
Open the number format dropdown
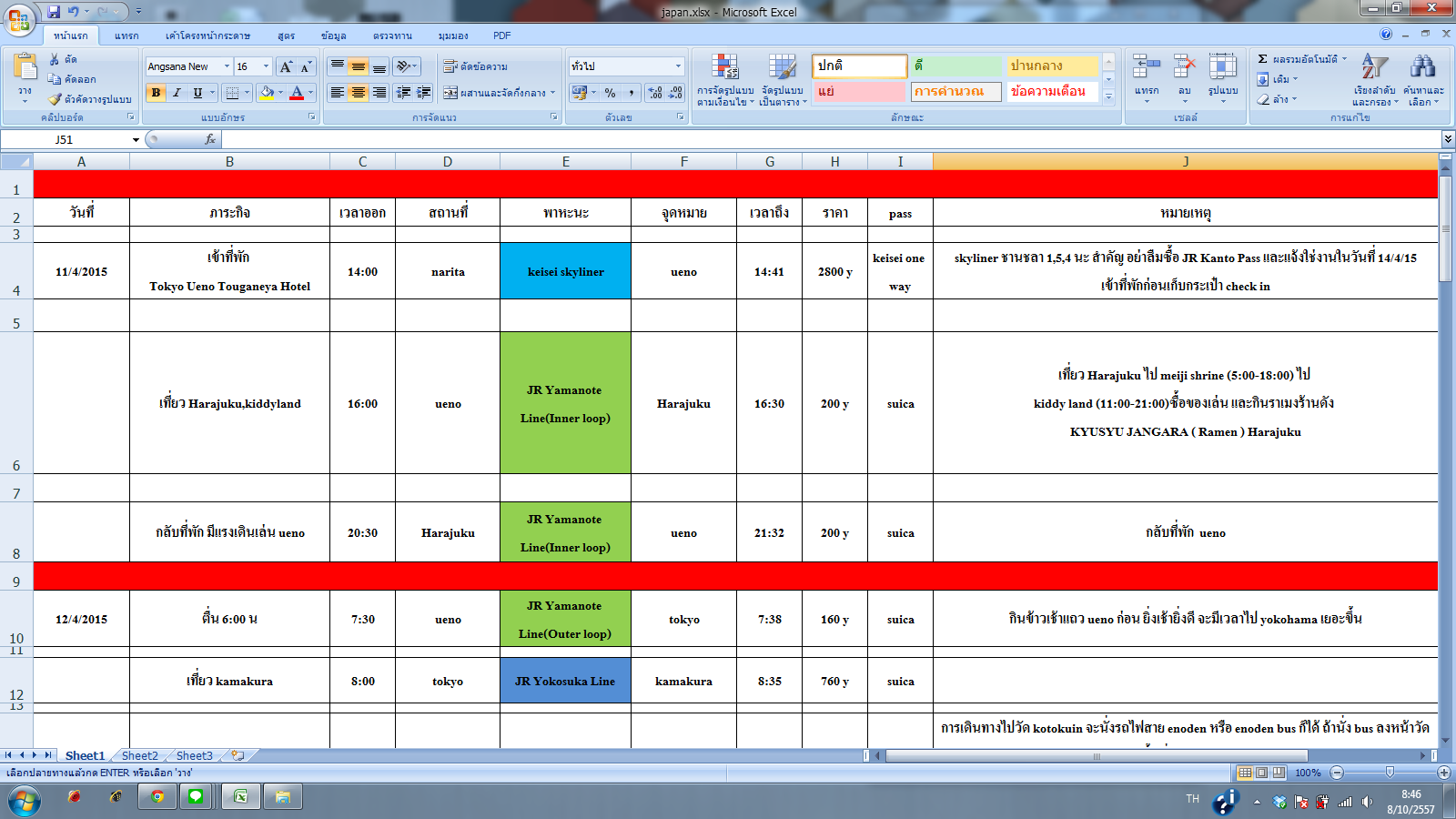(x=678, y=66)
